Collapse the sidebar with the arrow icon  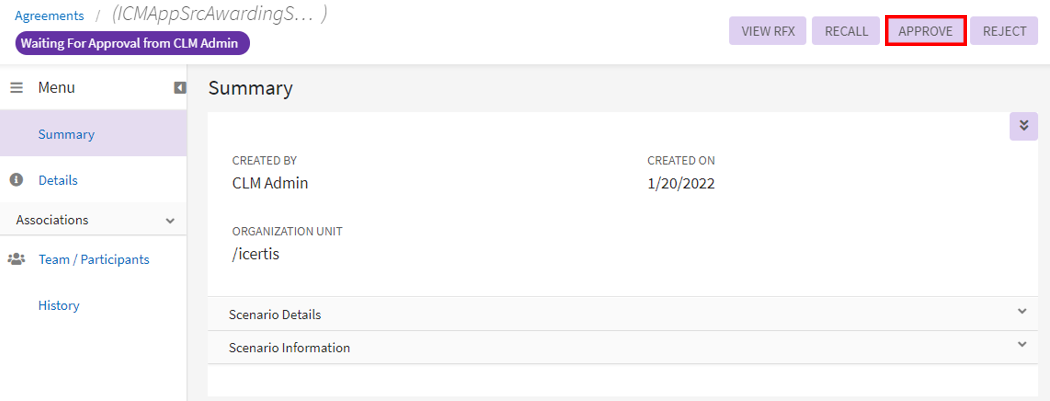[180, 88]
